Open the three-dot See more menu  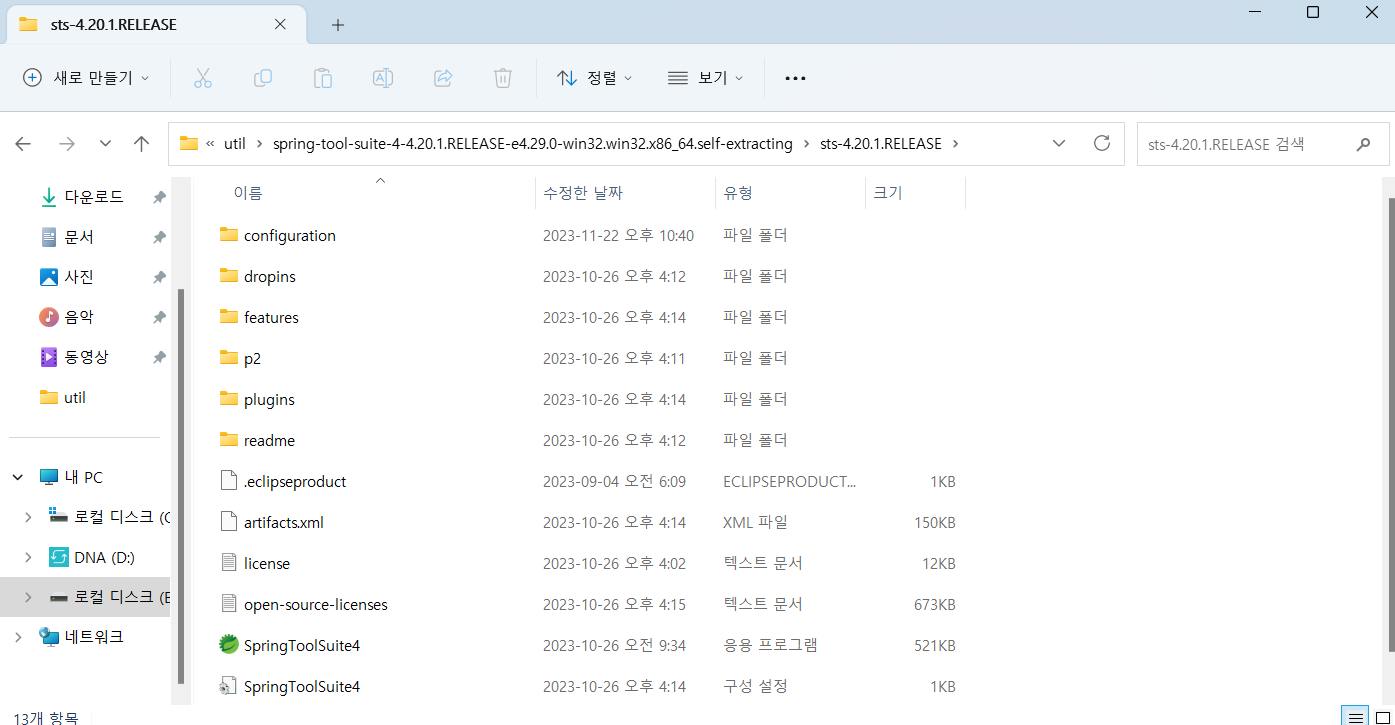(795, 78)
